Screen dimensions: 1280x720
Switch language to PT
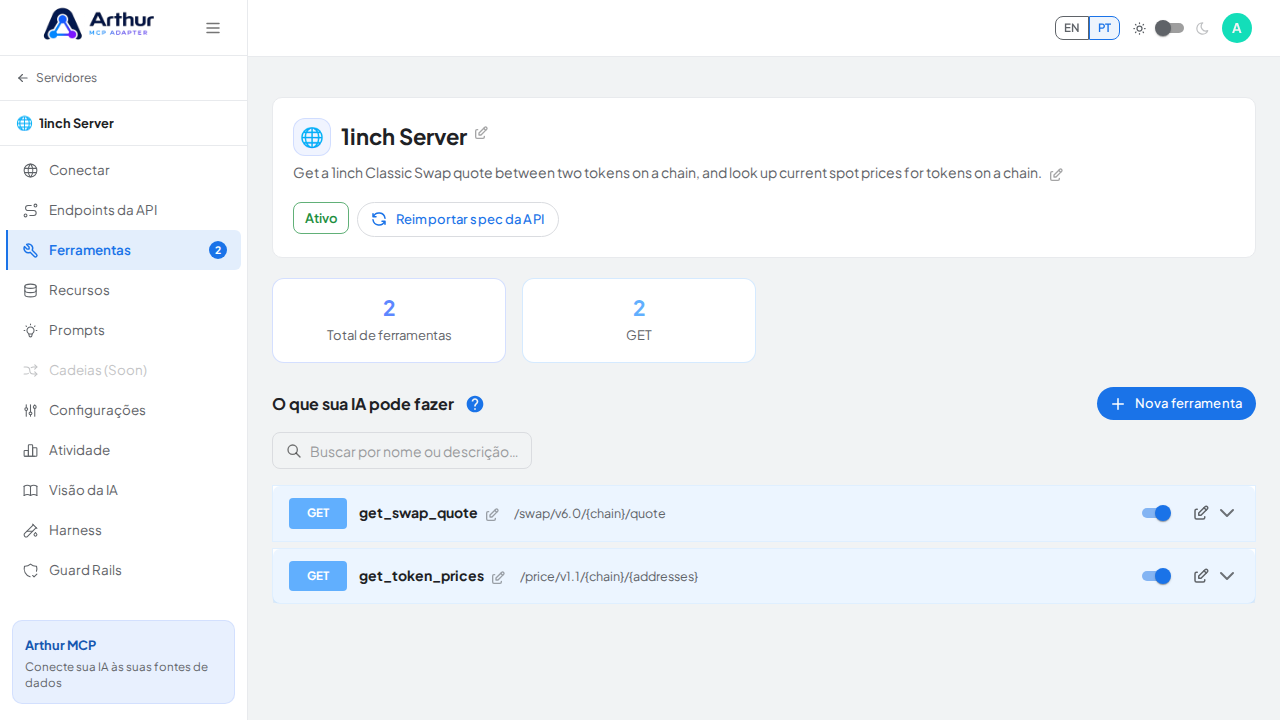pos(1104,28)
